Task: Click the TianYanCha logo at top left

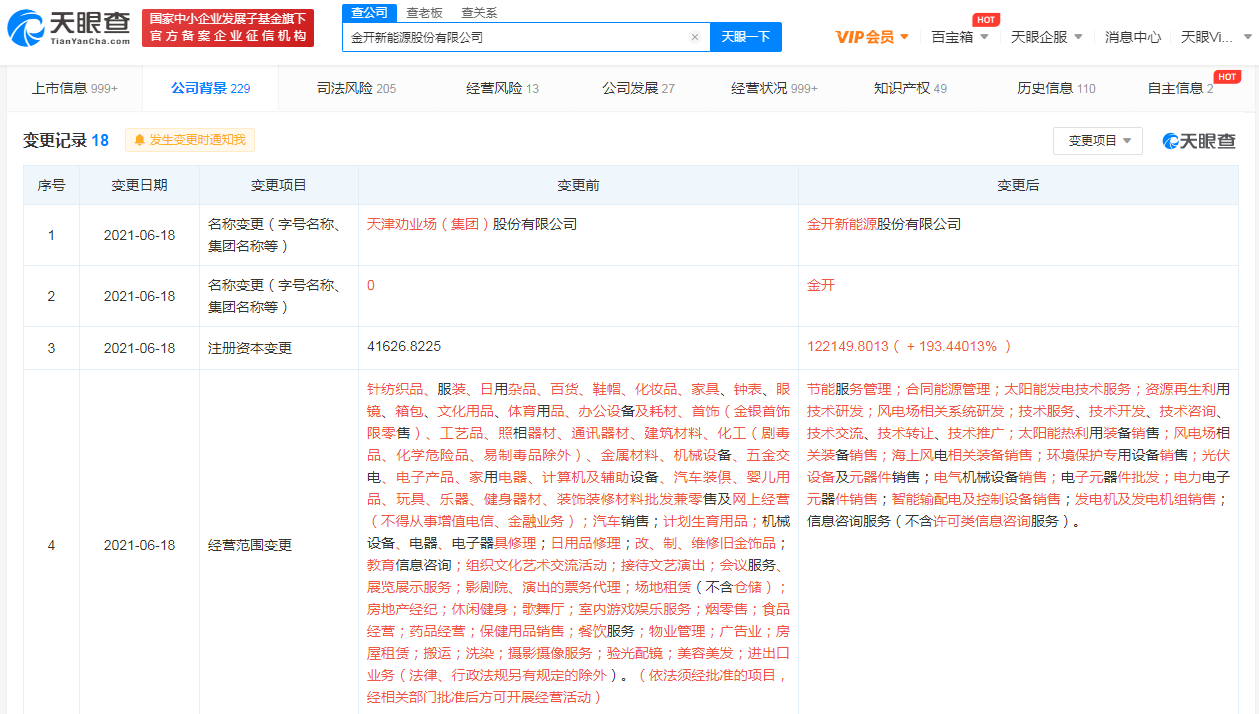Action: point(68,28)
